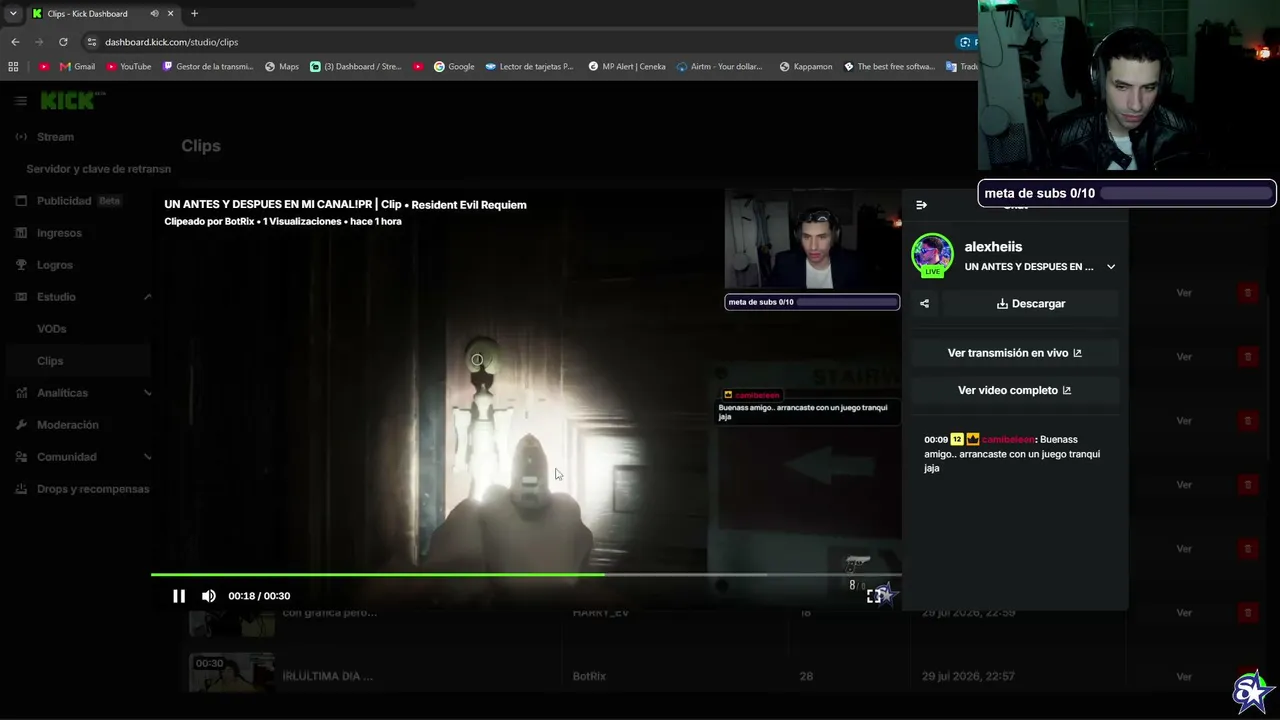Open the Kappamon bookmark
This screenshot has height=720, width=1280.
[x=805, y=67]
